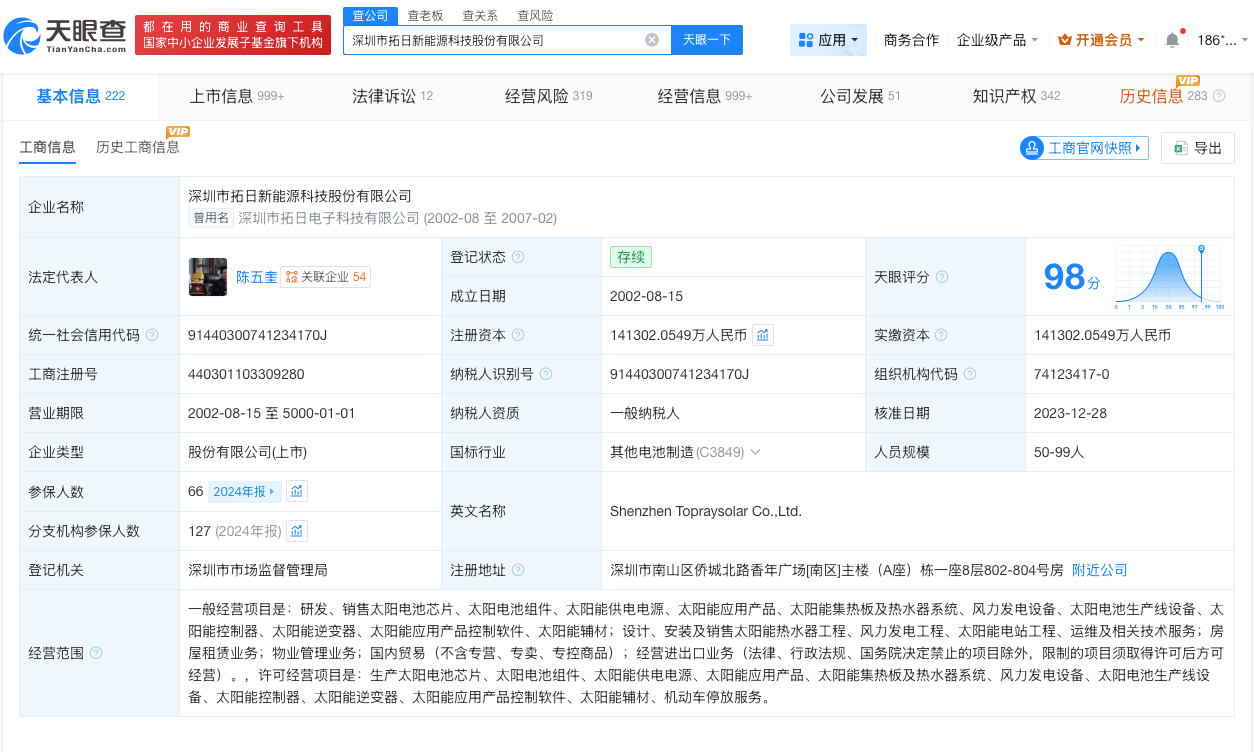Click the help icon next to 统一社会信用代码
The height and width of the screenshot is (752, 1254).
coord(152,335)
